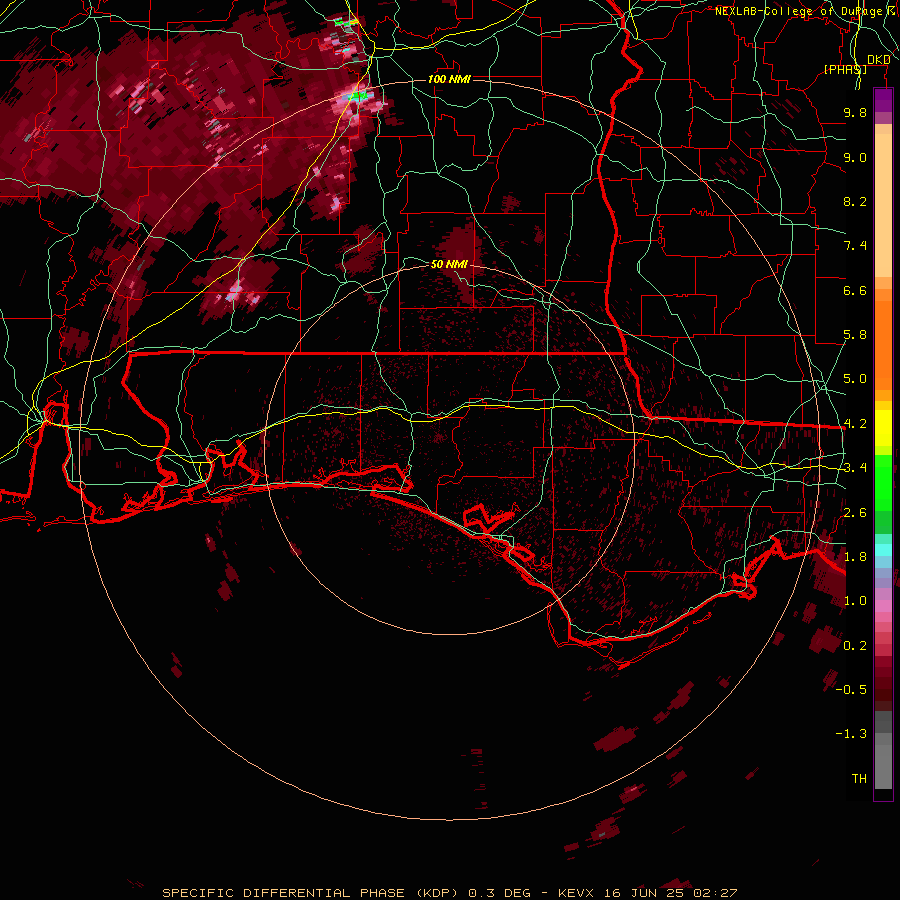Screen dimensions: 900x900
Task: Select the 6.6 legend value
Action: [x=855, y=290]
